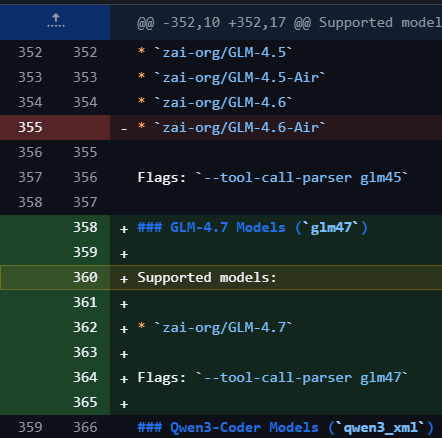442x438 pixels.
Task: Click old line number 355 on deleted row
Action: coord(30,127)
